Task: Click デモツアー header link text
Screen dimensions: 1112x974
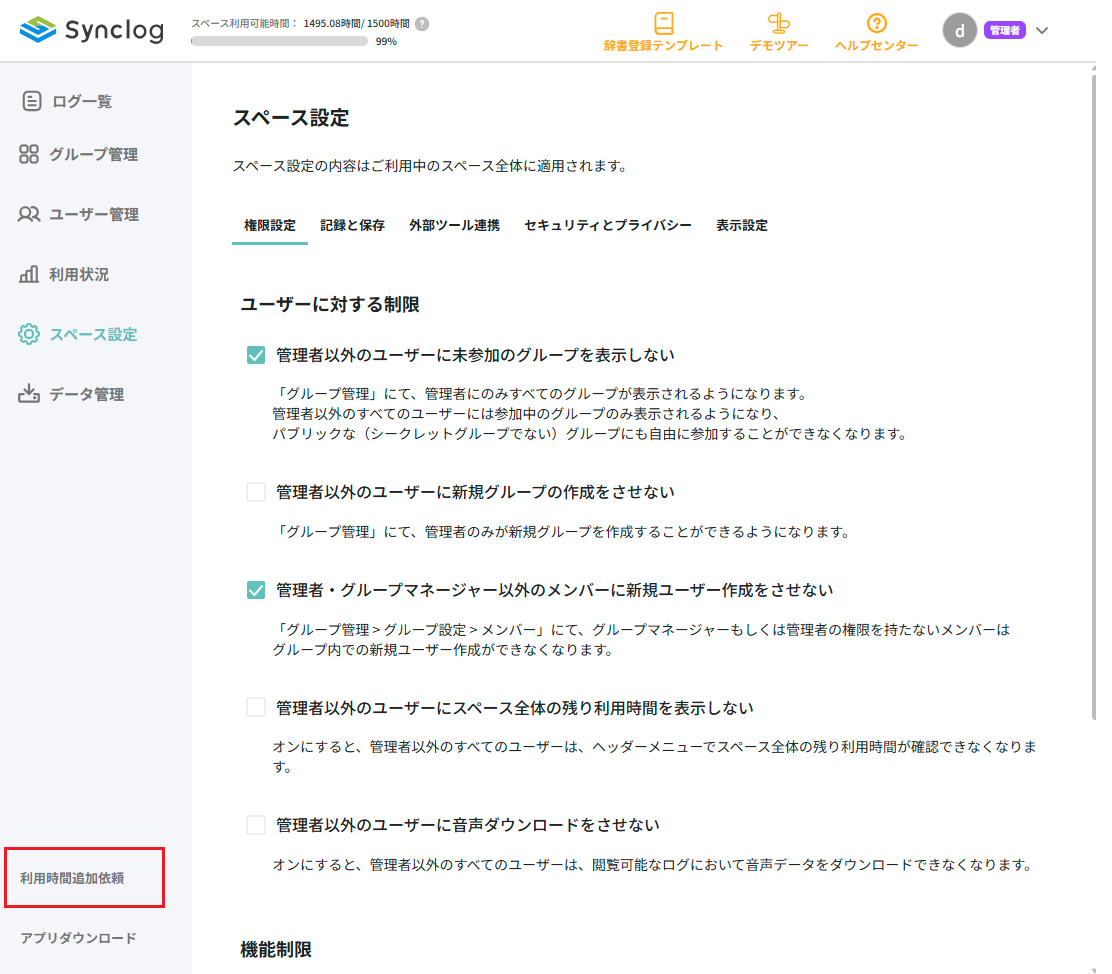Action: coord(779,45)
